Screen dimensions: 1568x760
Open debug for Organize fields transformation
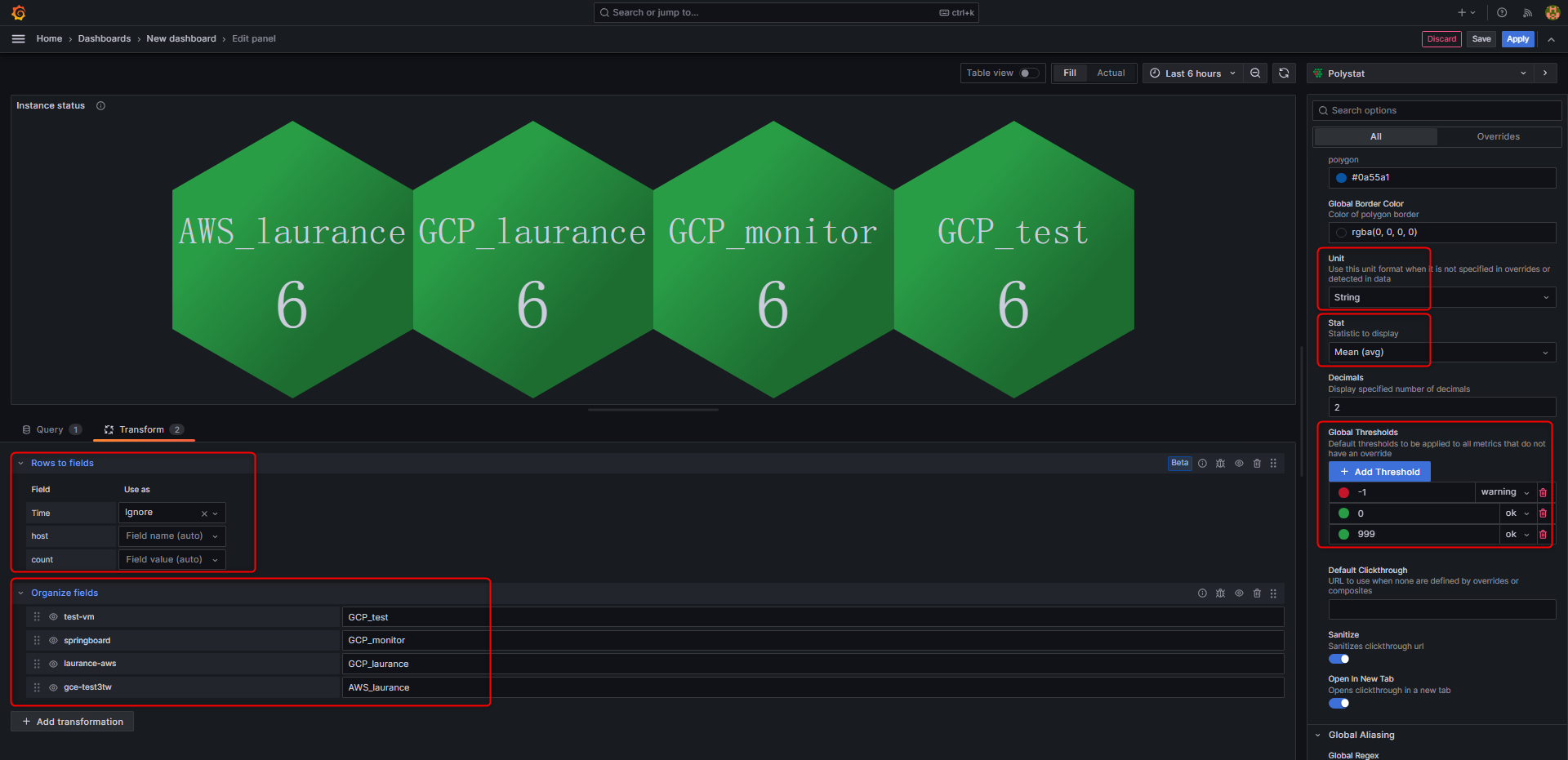[x=1220, y=593]
